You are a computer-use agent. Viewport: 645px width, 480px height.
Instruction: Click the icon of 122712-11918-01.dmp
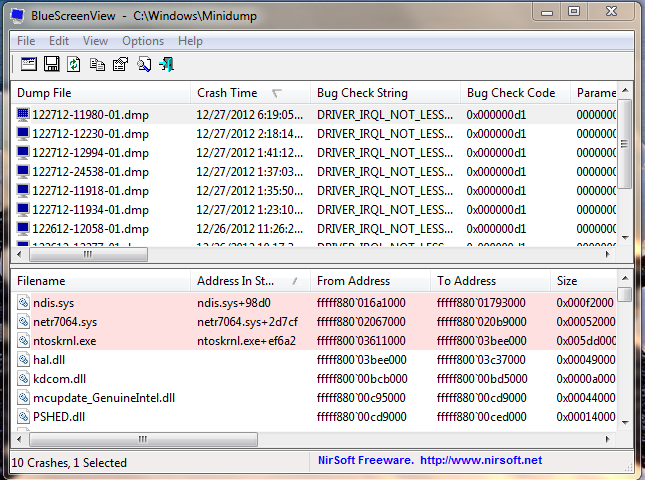tap(23, 191)
